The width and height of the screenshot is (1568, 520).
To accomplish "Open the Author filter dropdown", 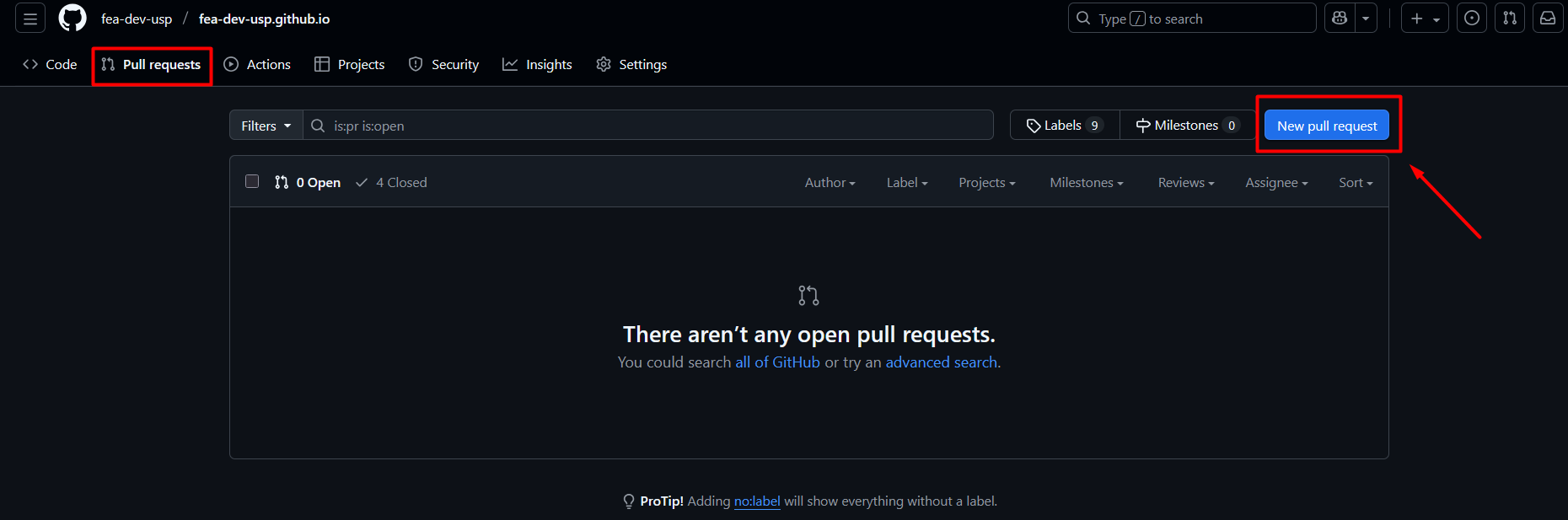I will 830,183.
